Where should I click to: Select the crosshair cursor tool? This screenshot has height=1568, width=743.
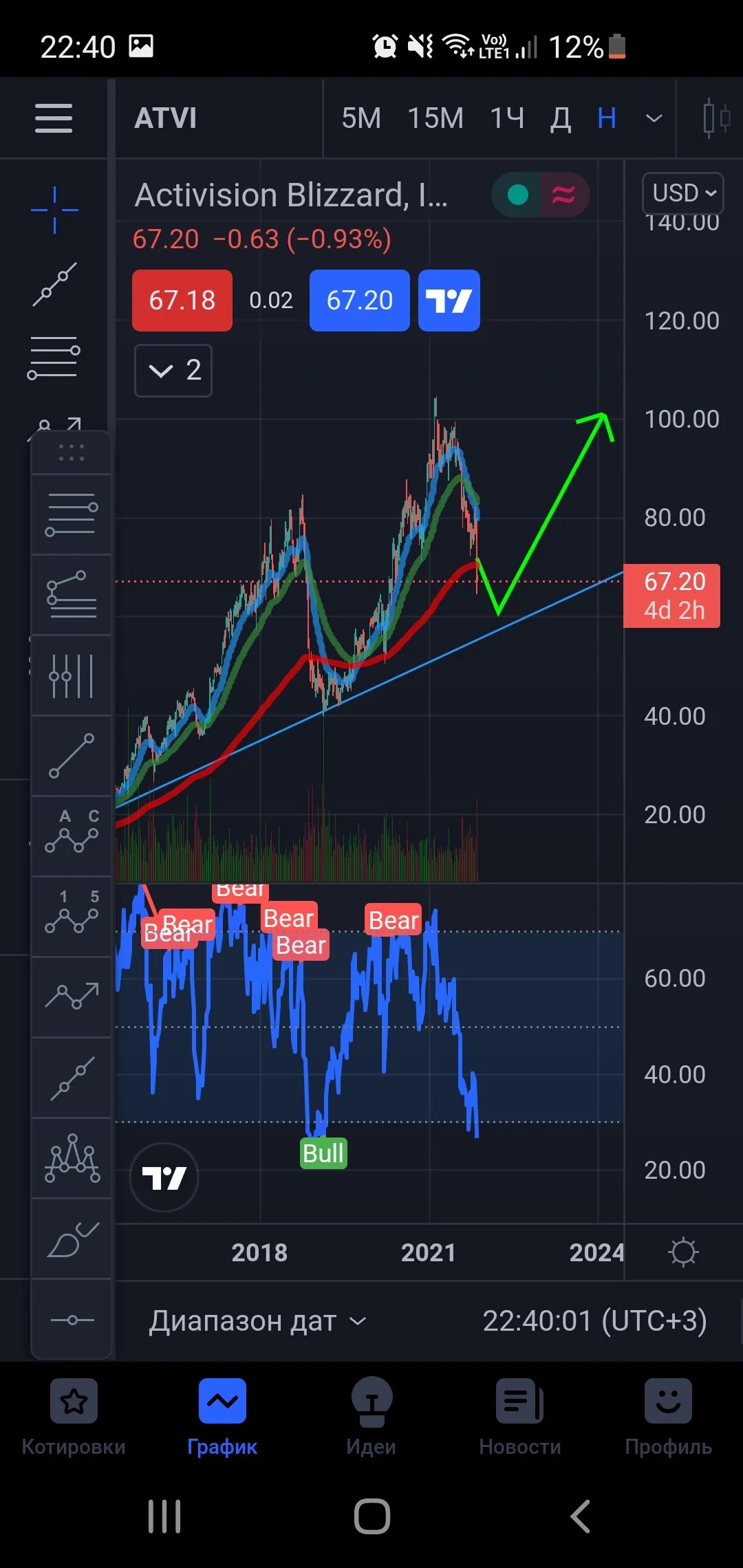tap(54, 210)
